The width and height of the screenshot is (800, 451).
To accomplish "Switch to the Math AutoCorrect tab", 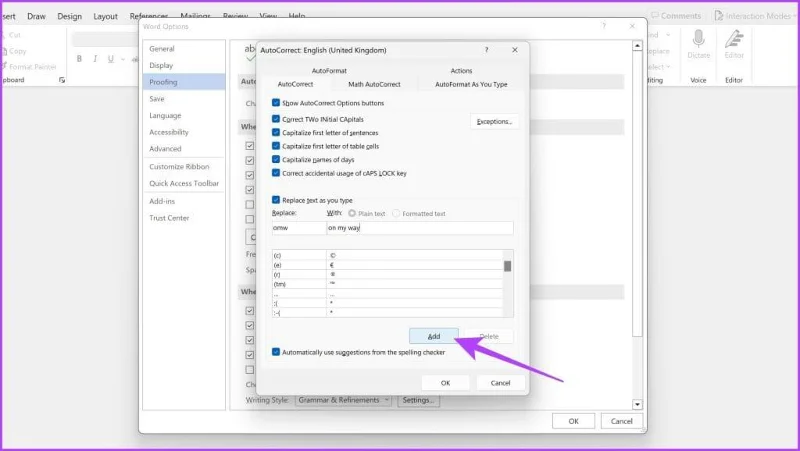I will [x=374, y=84].
